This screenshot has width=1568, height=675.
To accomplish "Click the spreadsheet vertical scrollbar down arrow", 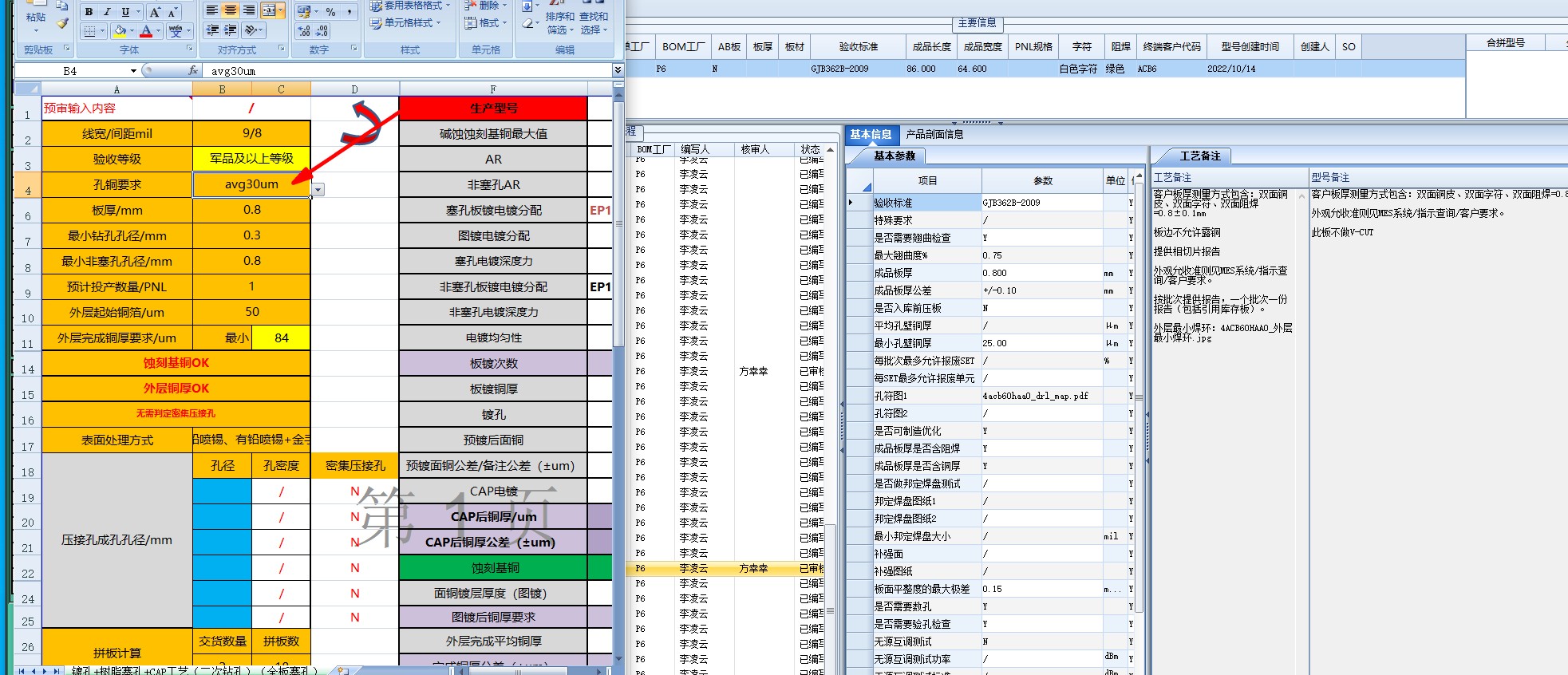I will (618, 660).
